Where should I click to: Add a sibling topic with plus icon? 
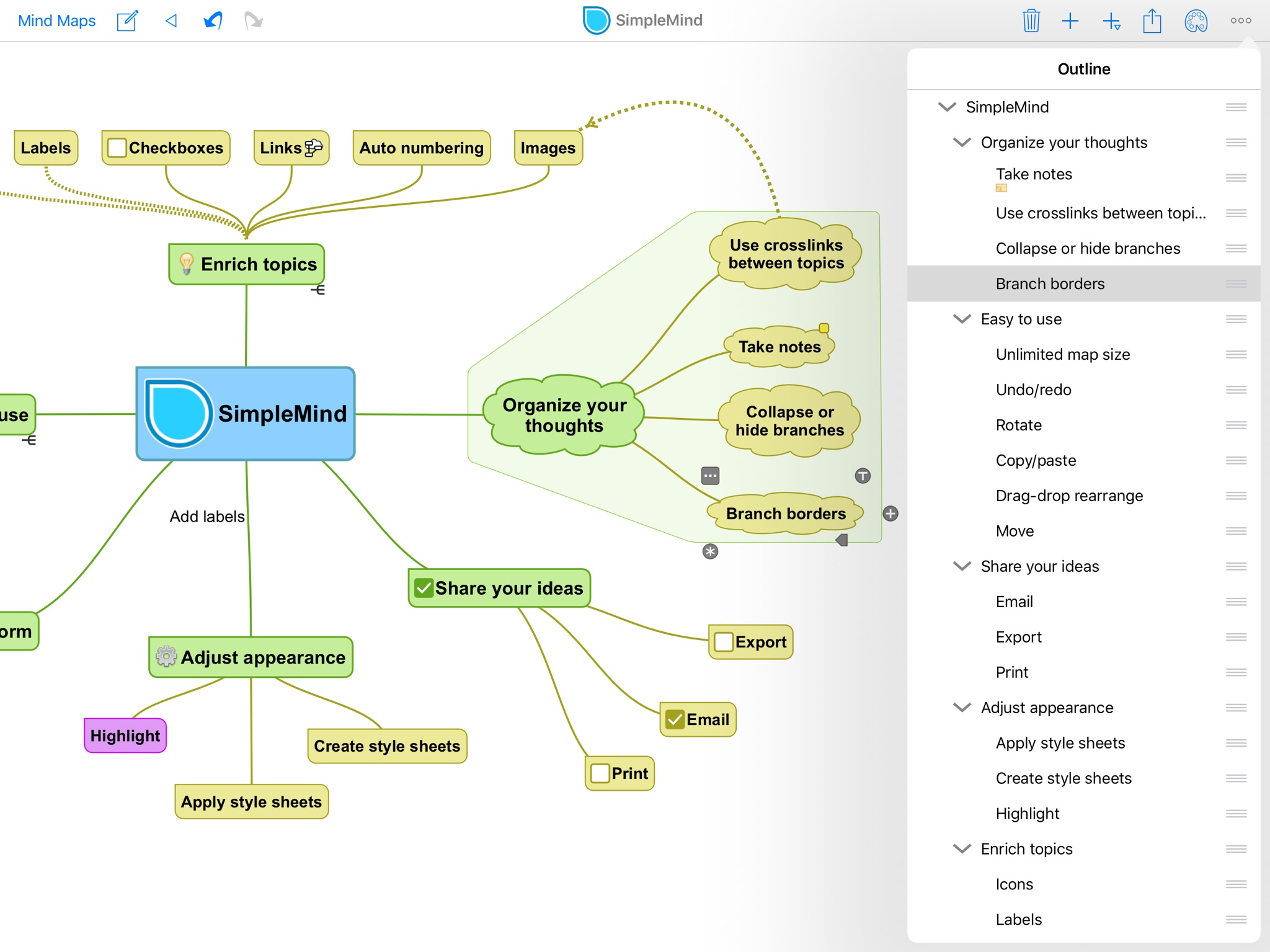coord(1070,20)
